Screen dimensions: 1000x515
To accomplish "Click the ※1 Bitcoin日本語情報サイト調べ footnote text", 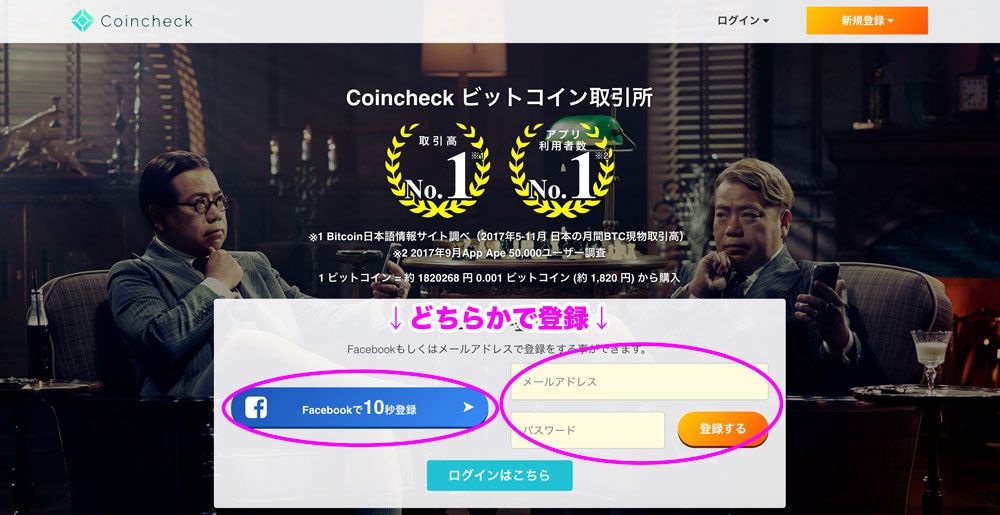I will (x=498, y=236).
